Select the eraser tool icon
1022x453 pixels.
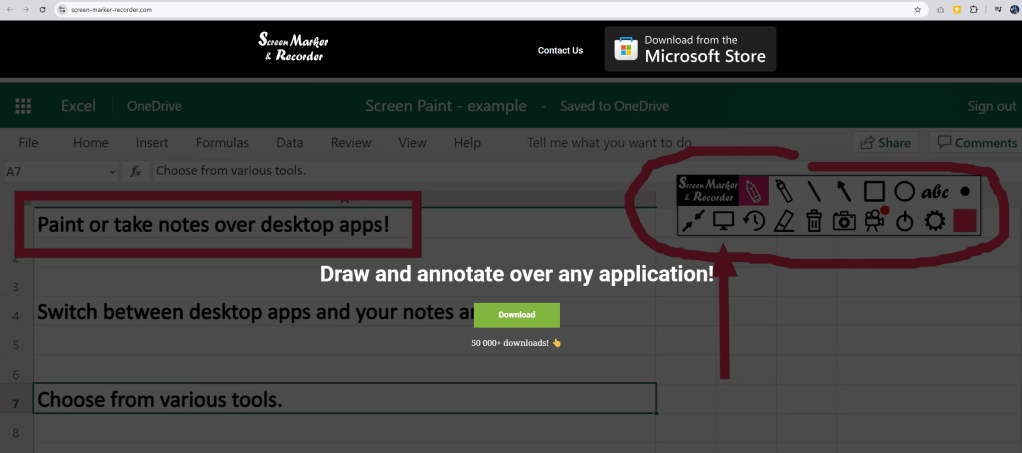(784, 221)
